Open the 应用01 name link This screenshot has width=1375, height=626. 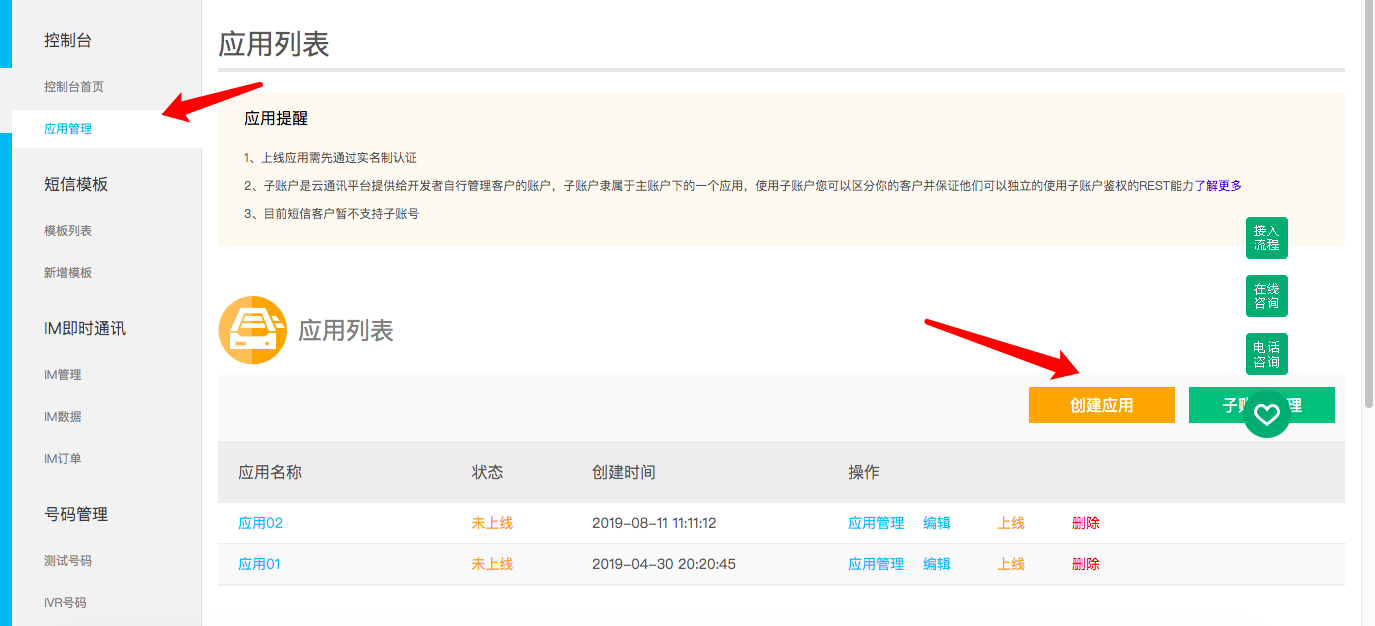coord(259,564)
